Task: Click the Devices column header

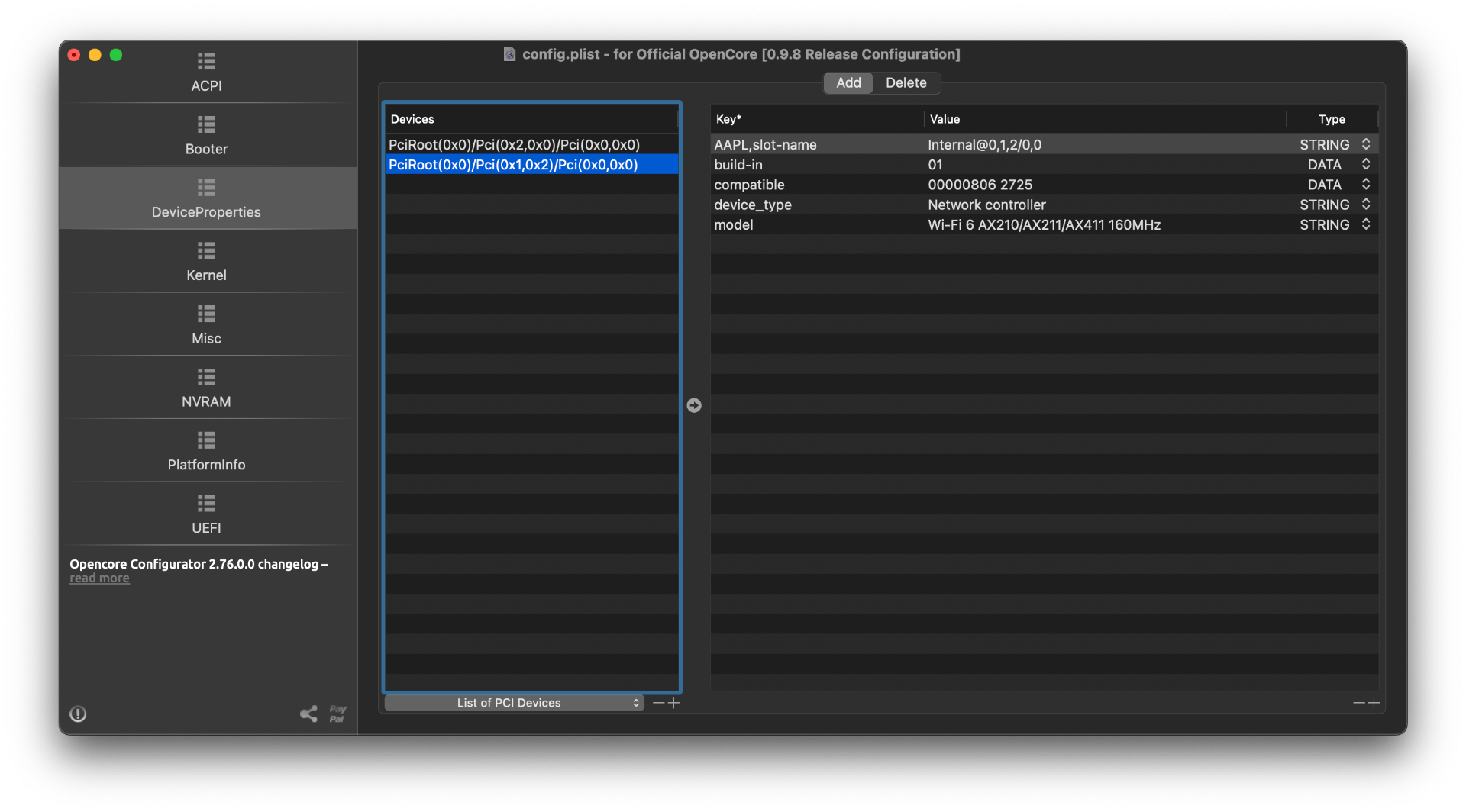Action: [x=531, y=119]
